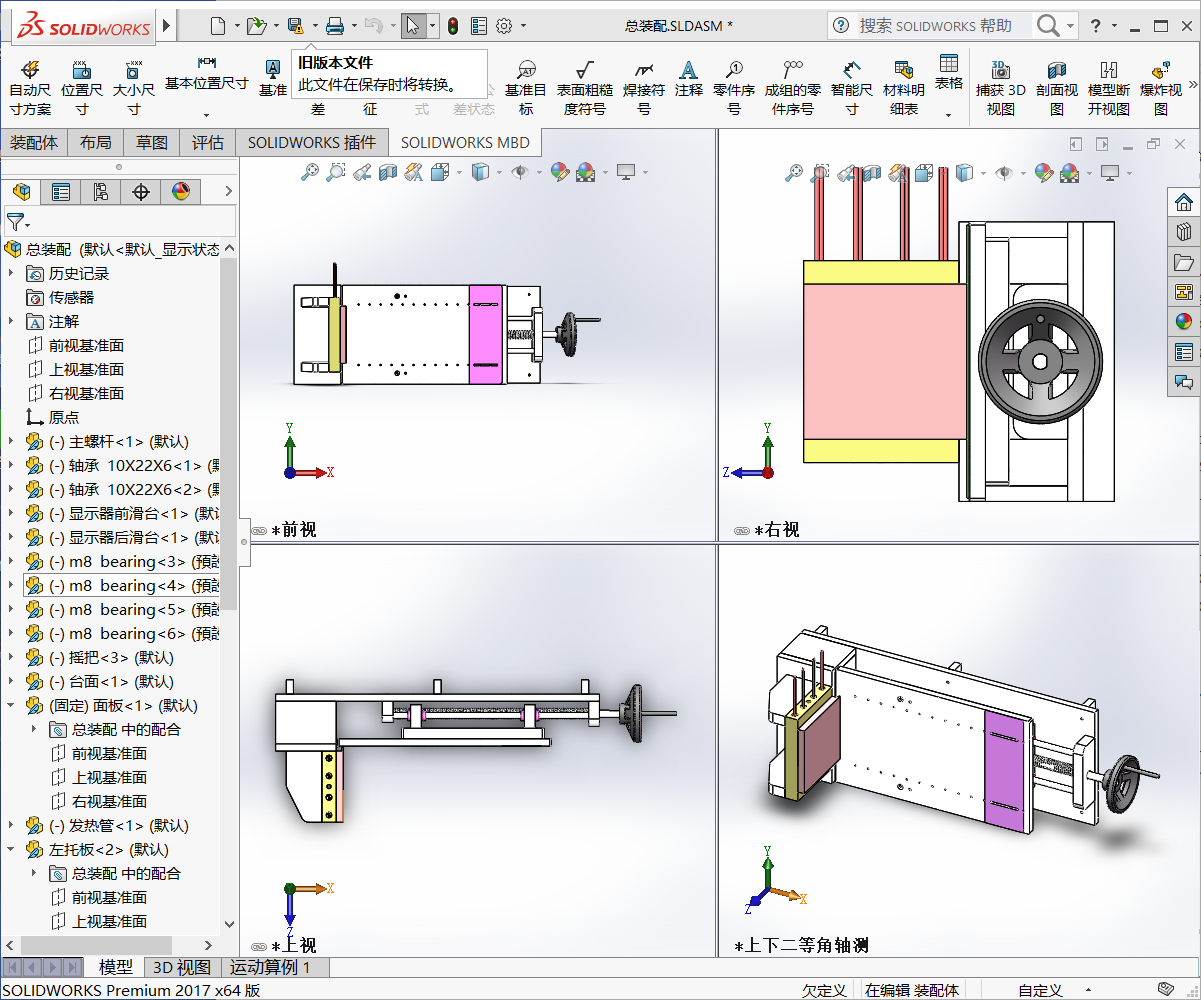Open the 运动算例 1 bottom tab
1201x1000 pixels.
tap(270, 967)
